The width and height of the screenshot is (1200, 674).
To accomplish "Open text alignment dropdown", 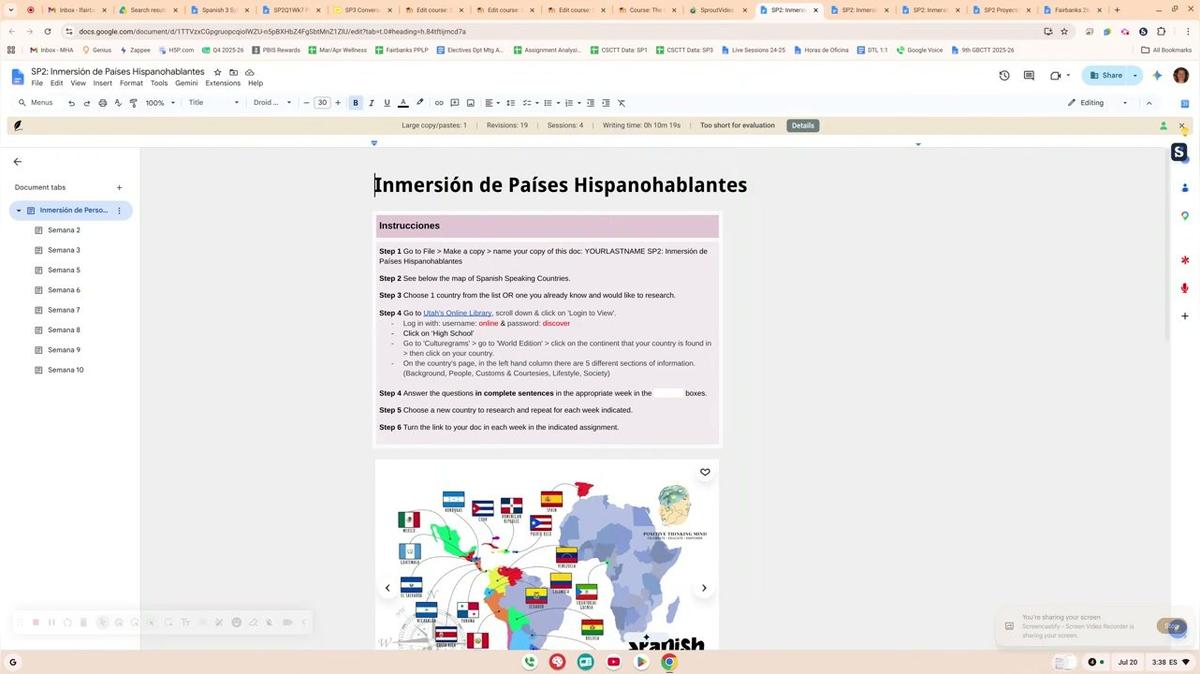I will (492, 103).
